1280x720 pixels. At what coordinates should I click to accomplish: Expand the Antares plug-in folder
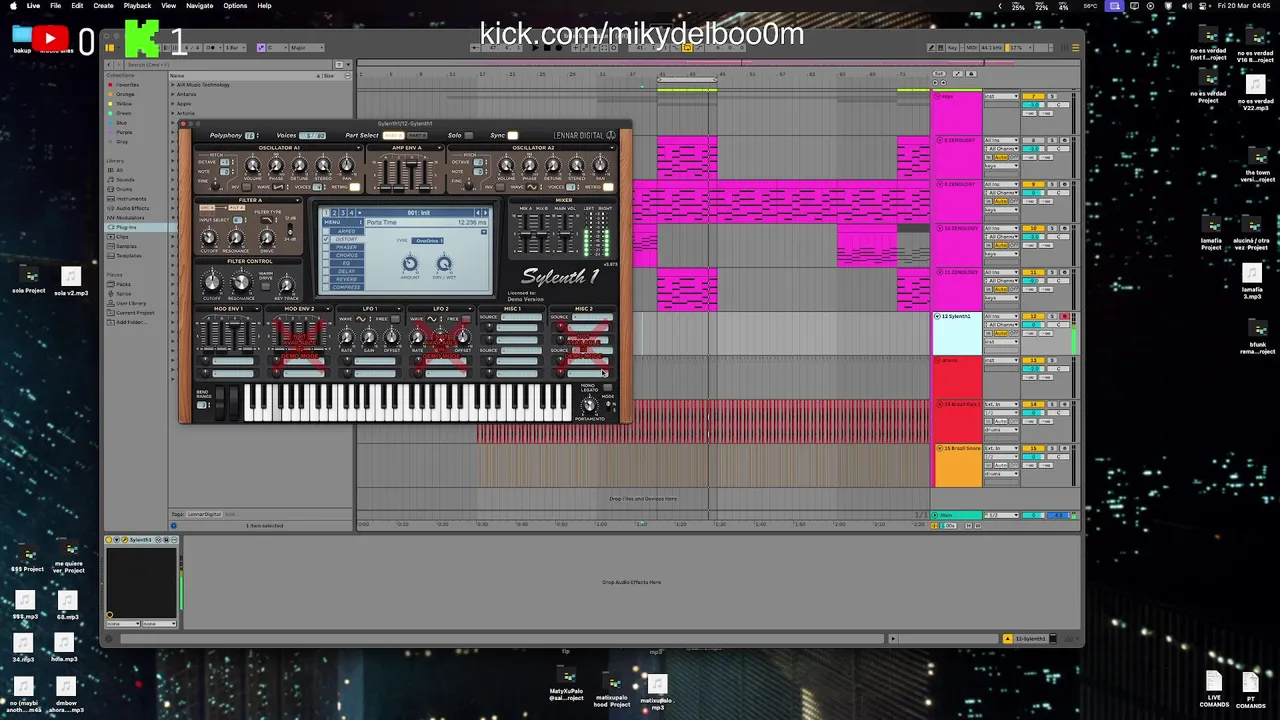click(173, 95)
